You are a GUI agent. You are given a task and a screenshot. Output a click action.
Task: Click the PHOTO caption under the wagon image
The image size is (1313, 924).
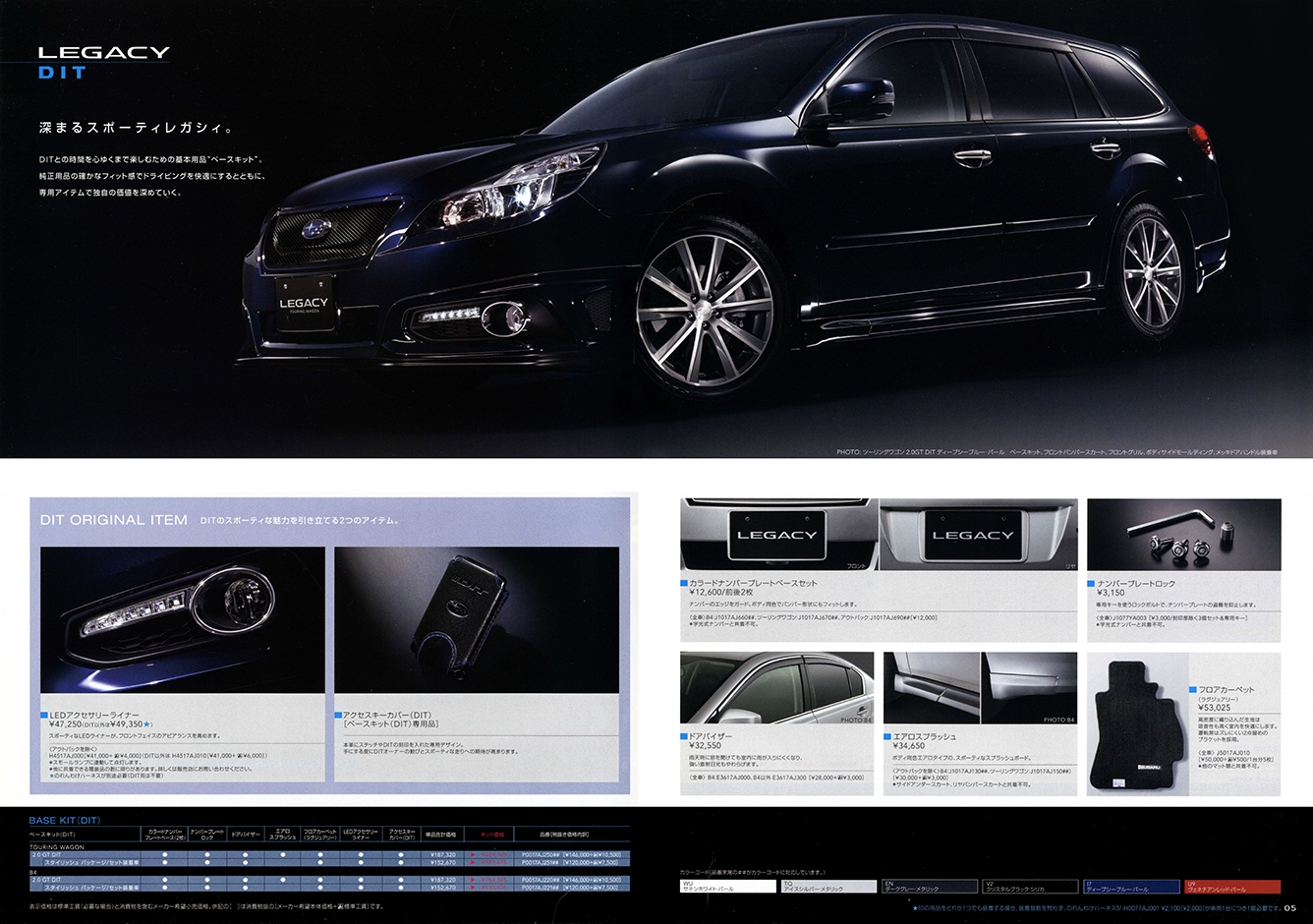1057,452
